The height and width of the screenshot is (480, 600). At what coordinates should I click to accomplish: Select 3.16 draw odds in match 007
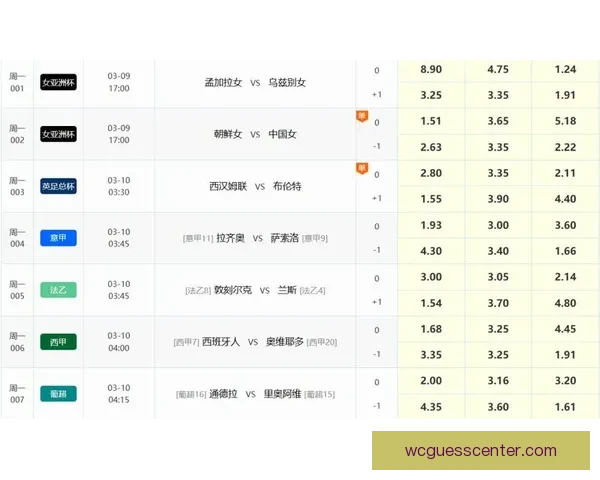[498, 381]
